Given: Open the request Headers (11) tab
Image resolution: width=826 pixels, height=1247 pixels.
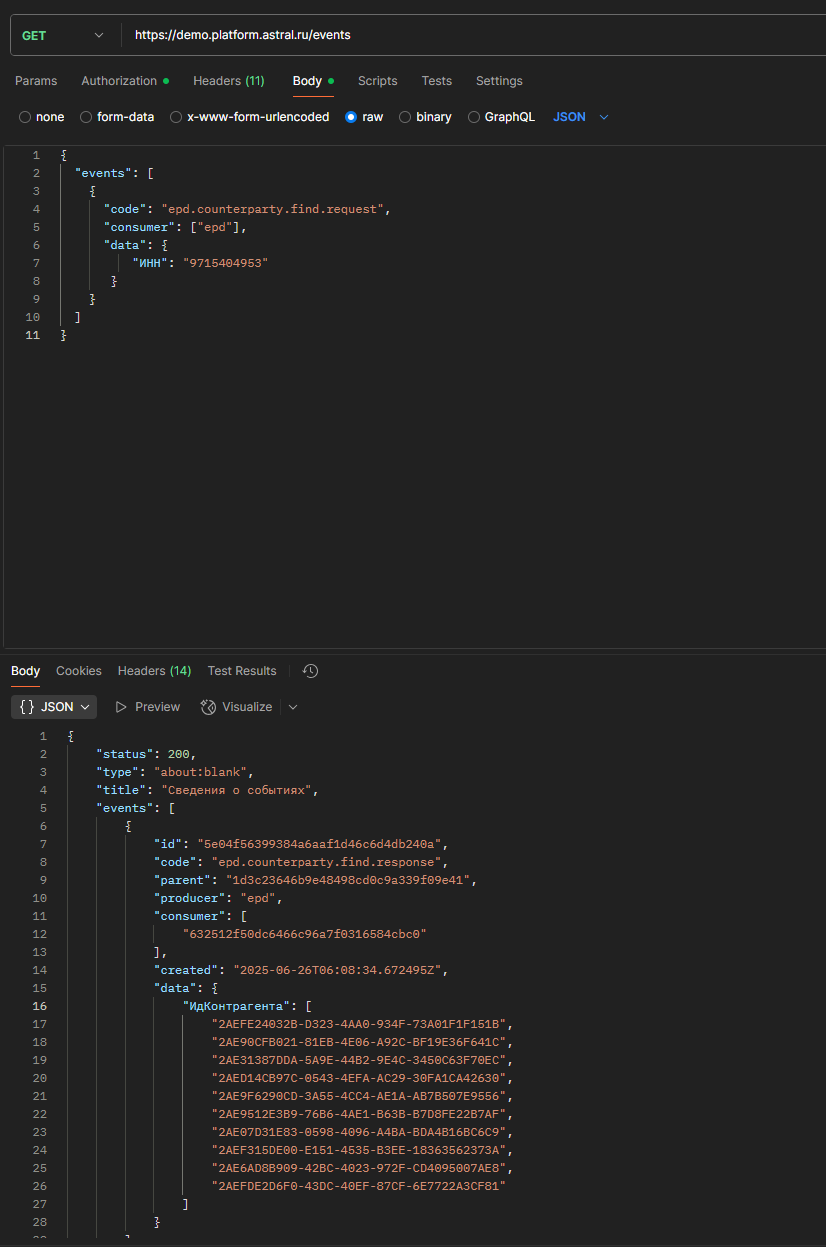Looking at the screenshot, I should coord(229,81).
